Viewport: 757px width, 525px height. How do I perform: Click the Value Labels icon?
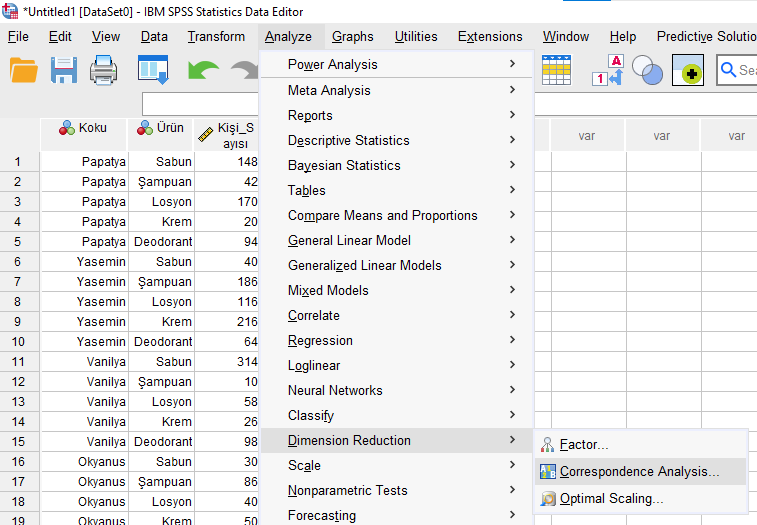click(608, 71)
